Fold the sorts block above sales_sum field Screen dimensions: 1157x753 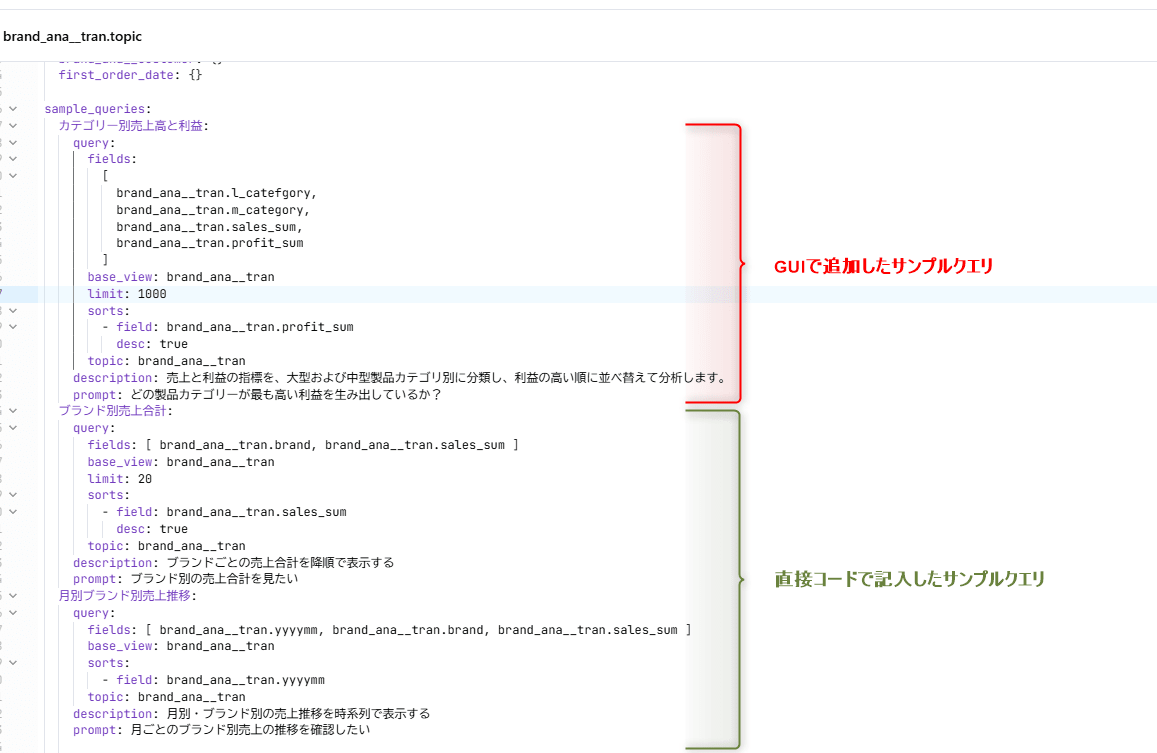point(13,495)
